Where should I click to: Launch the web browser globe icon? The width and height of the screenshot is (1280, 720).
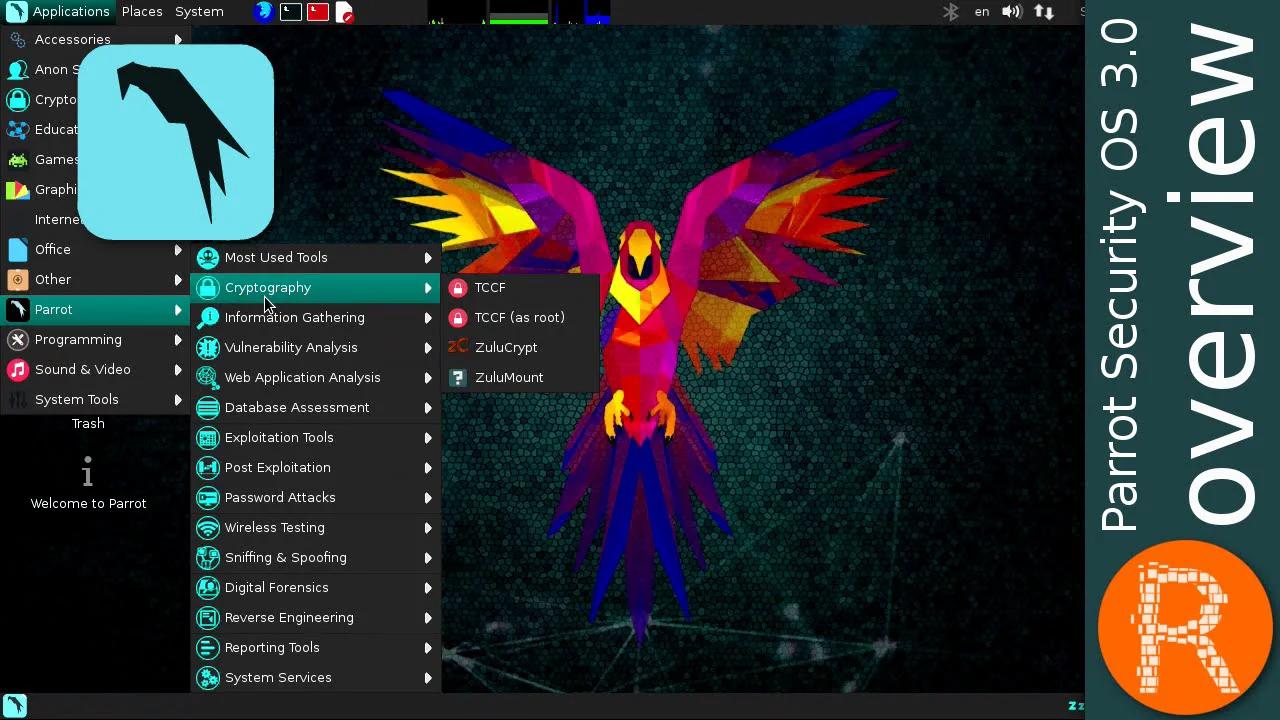point(263,12)
